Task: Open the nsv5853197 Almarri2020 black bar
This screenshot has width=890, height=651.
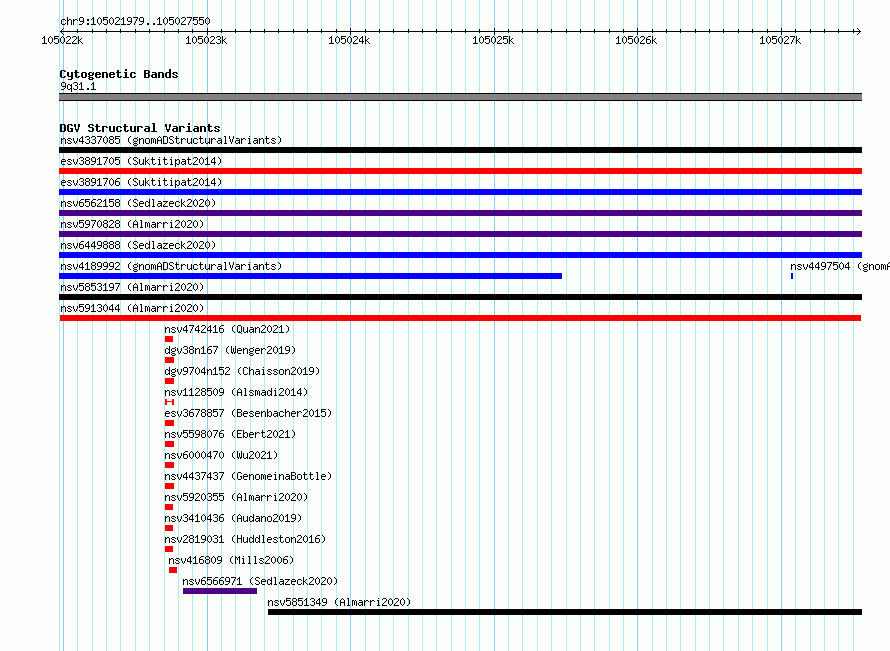Action: click(460, 297)
